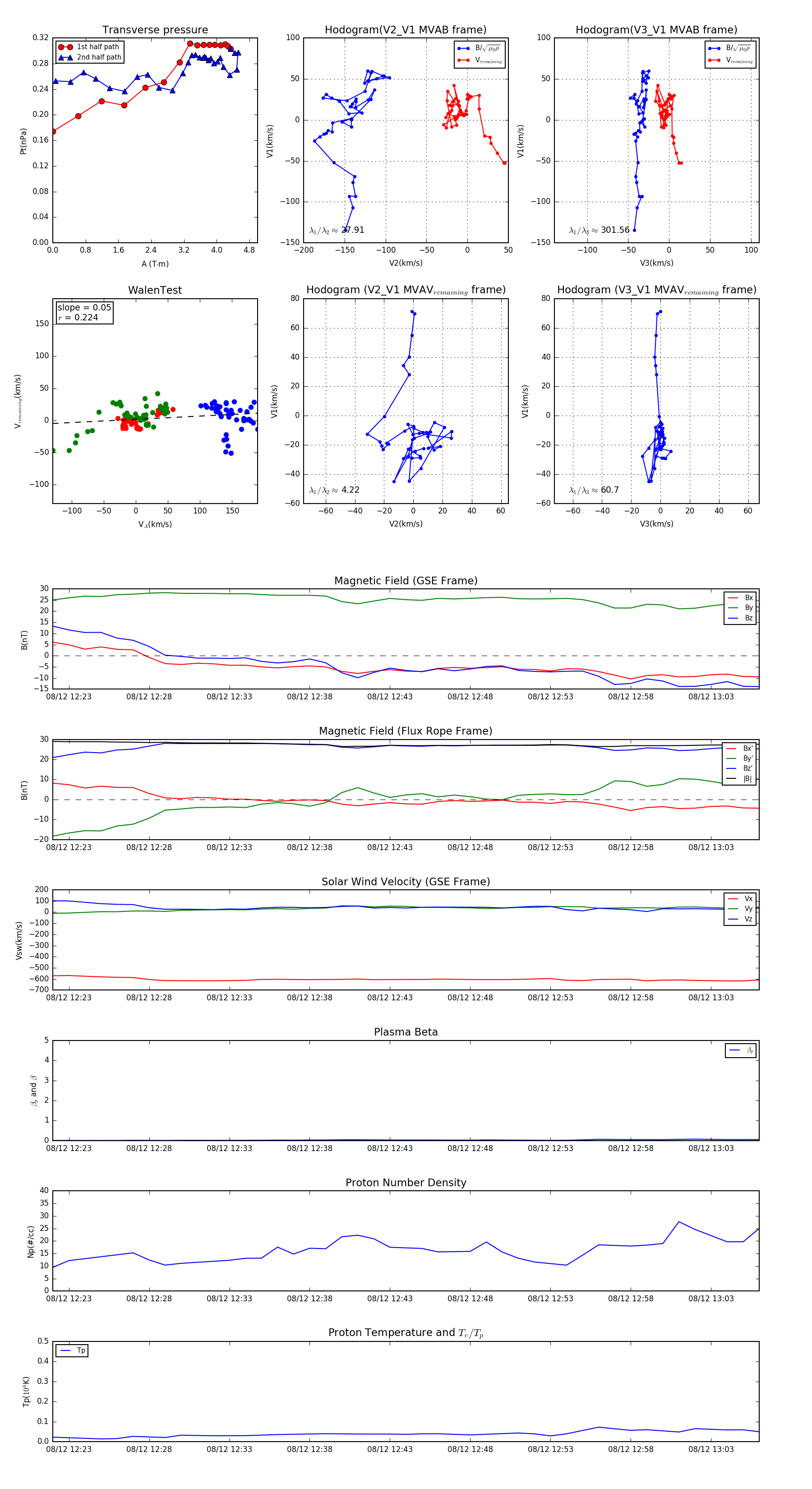This screenshot has height=1489, width=812.
Task: Click '08/12 12:53' tick under GSE Frame magnetic plot
Action: click(550, 697)
